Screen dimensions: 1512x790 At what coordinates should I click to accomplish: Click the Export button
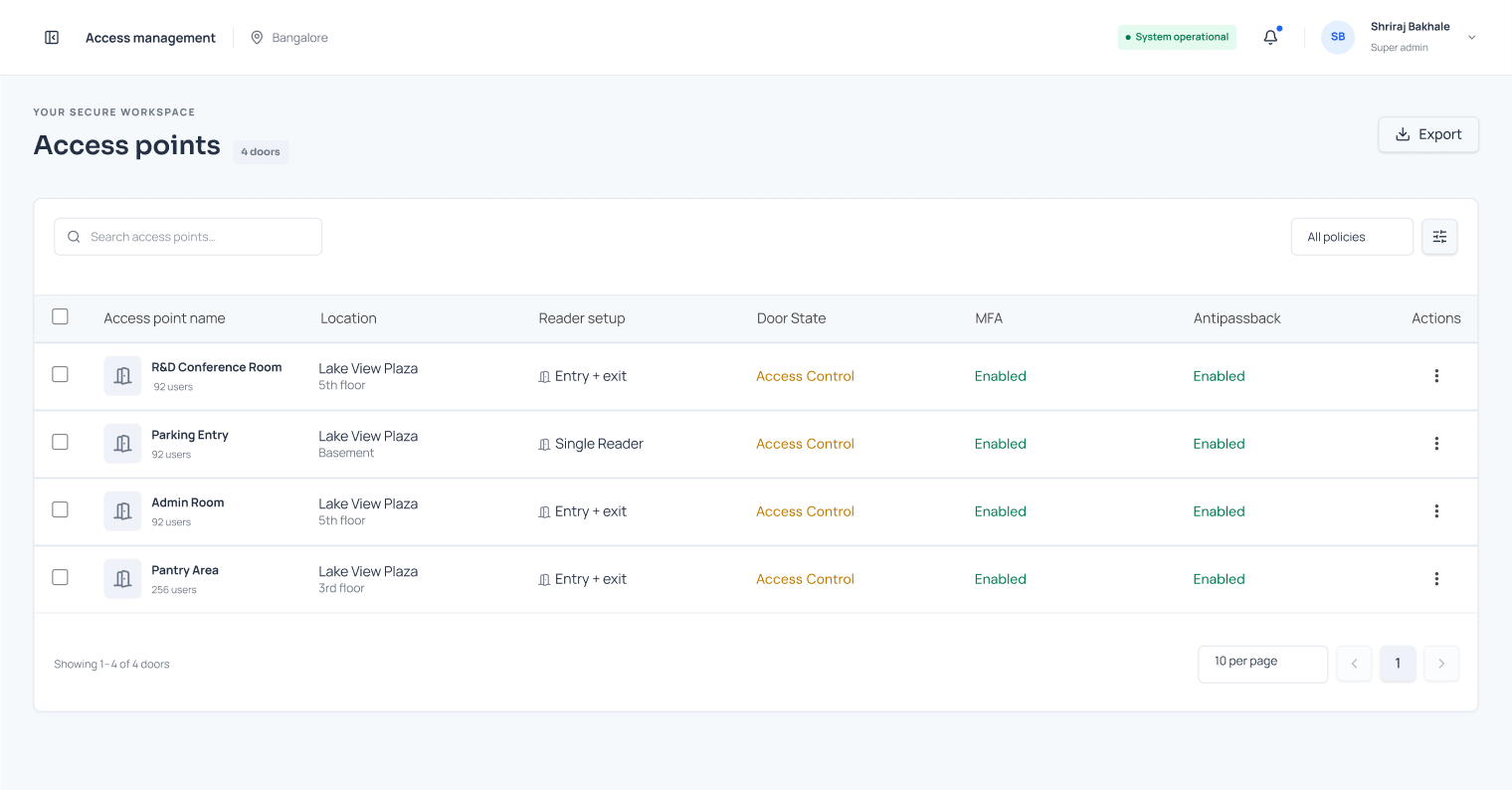coord(1428,134)
